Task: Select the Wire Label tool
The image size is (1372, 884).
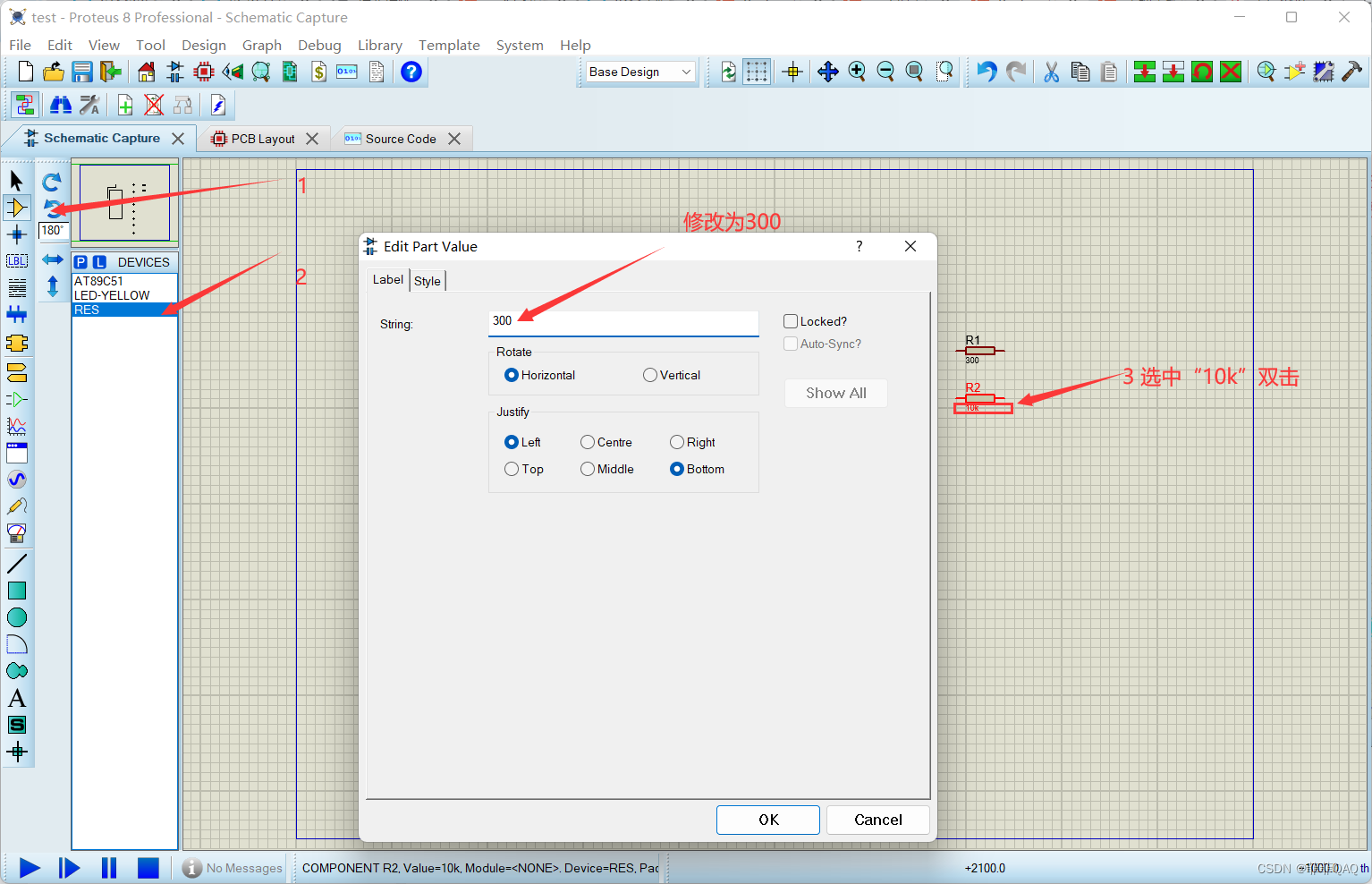Action: [16, 261]
